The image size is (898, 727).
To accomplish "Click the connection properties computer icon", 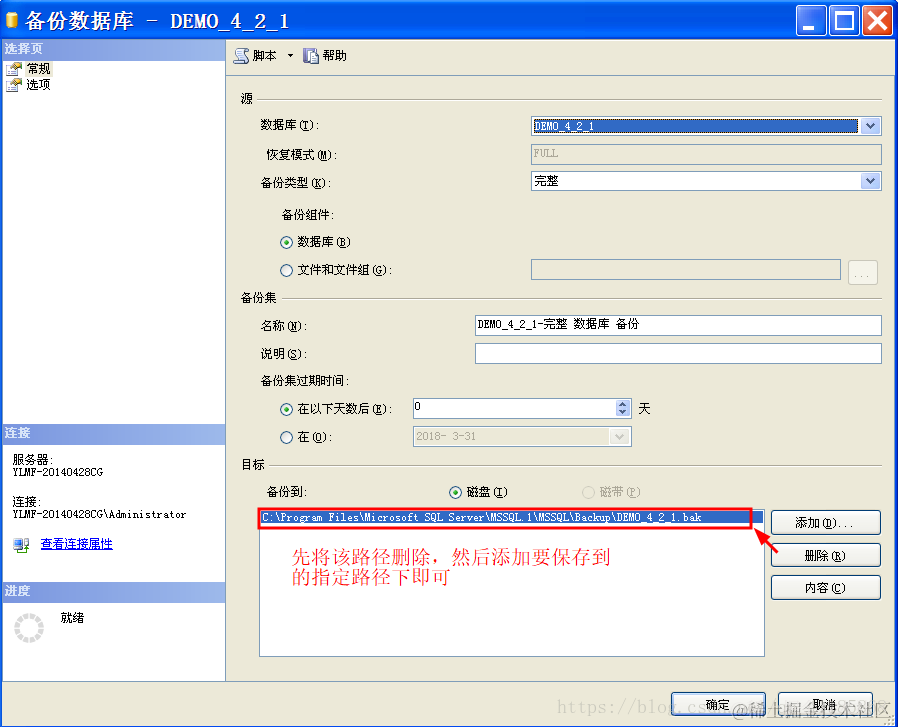I will coord(21,544).
